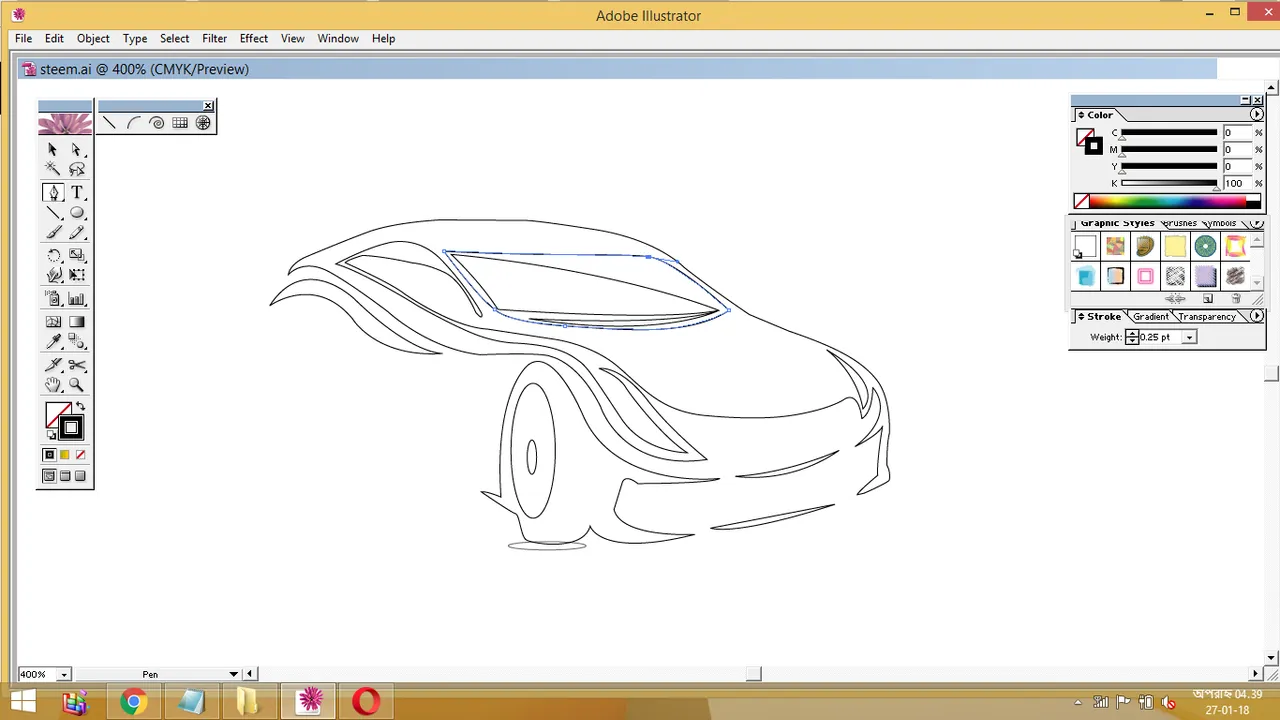
Task: Select the Paintbrush tool
Action: click(53, 233)
